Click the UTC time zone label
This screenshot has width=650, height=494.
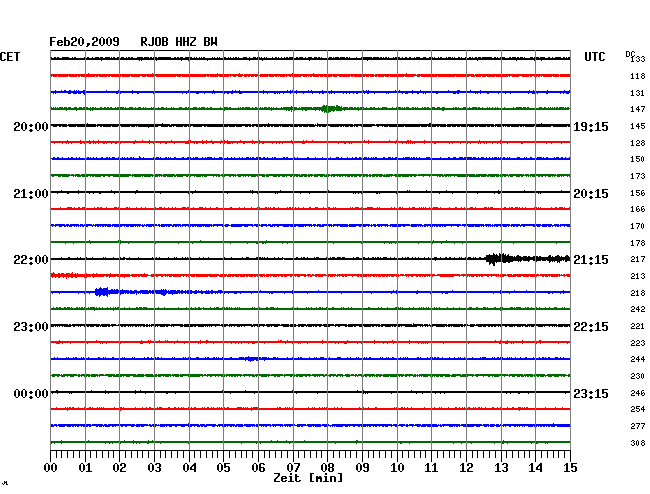[595, 57]
